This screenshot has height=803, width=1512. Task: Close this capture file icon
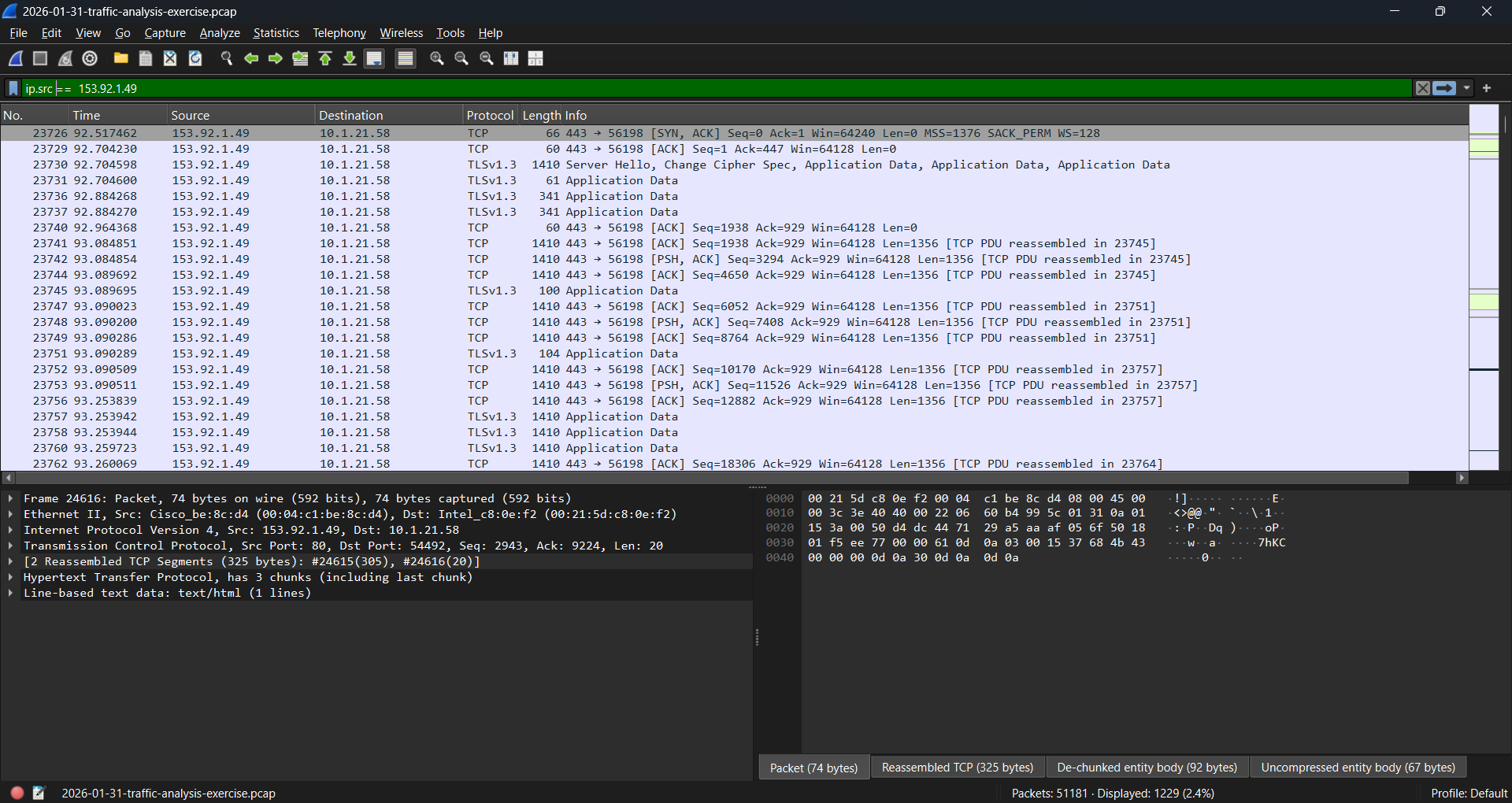coord(170,58)
